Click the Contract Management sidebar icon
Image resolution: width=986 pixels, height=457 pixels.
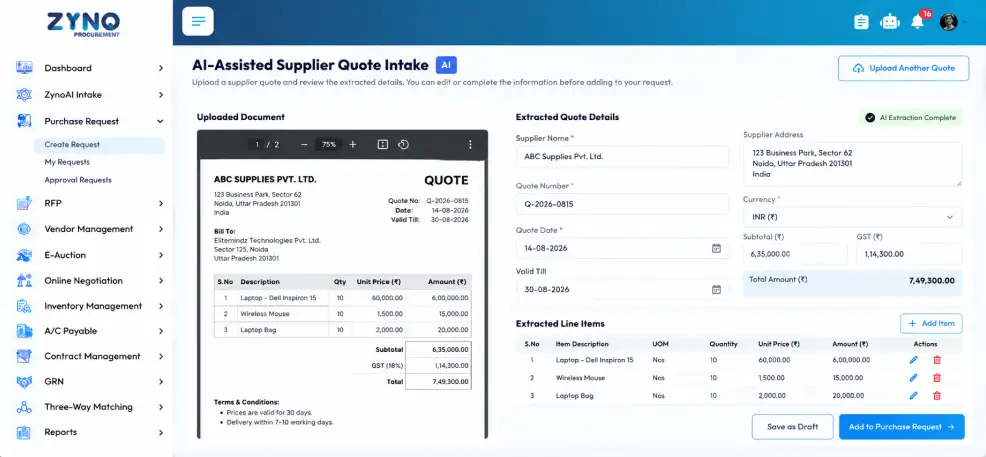tap(24, 356)
